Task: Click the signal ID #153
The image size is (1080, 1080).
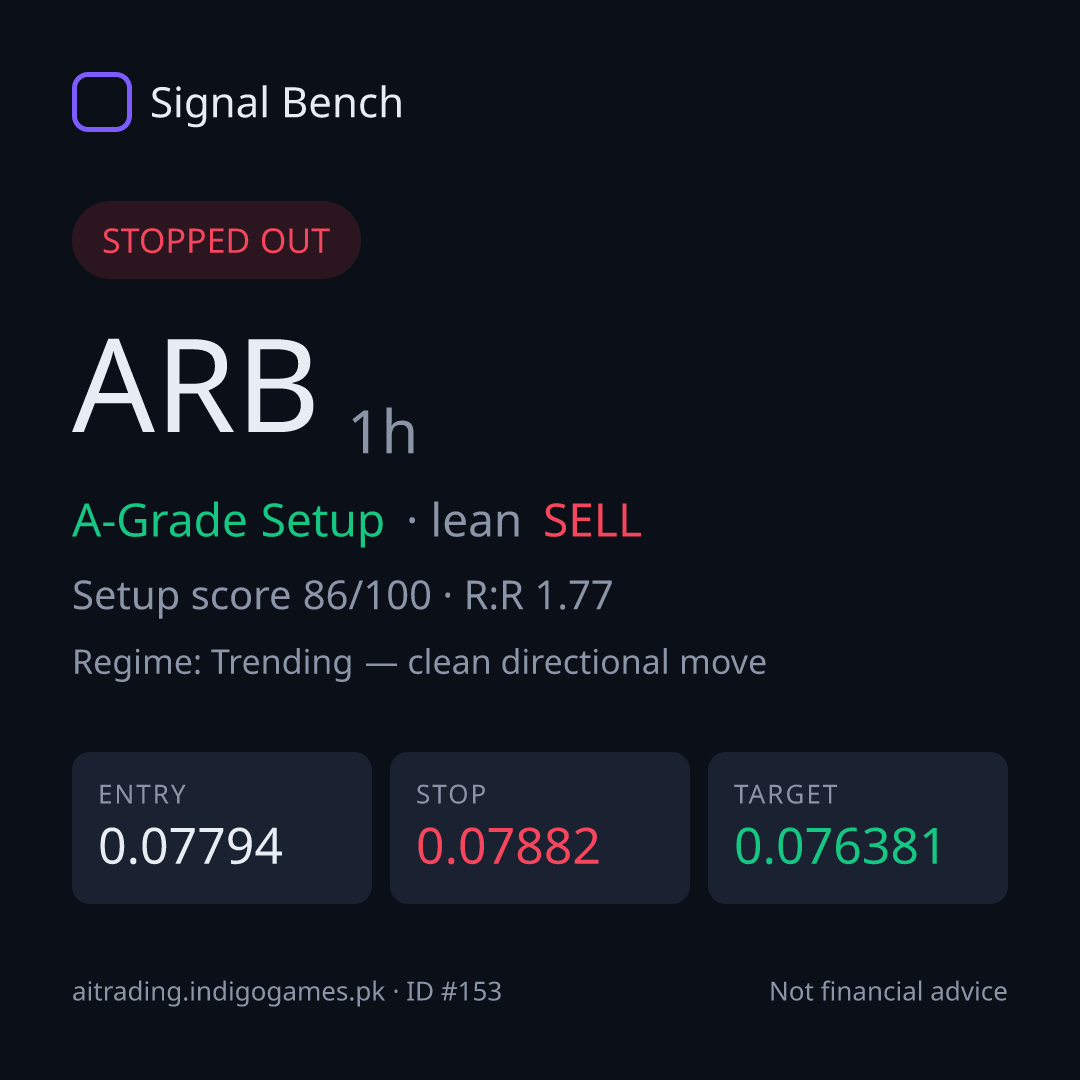Action: (453, 991)
